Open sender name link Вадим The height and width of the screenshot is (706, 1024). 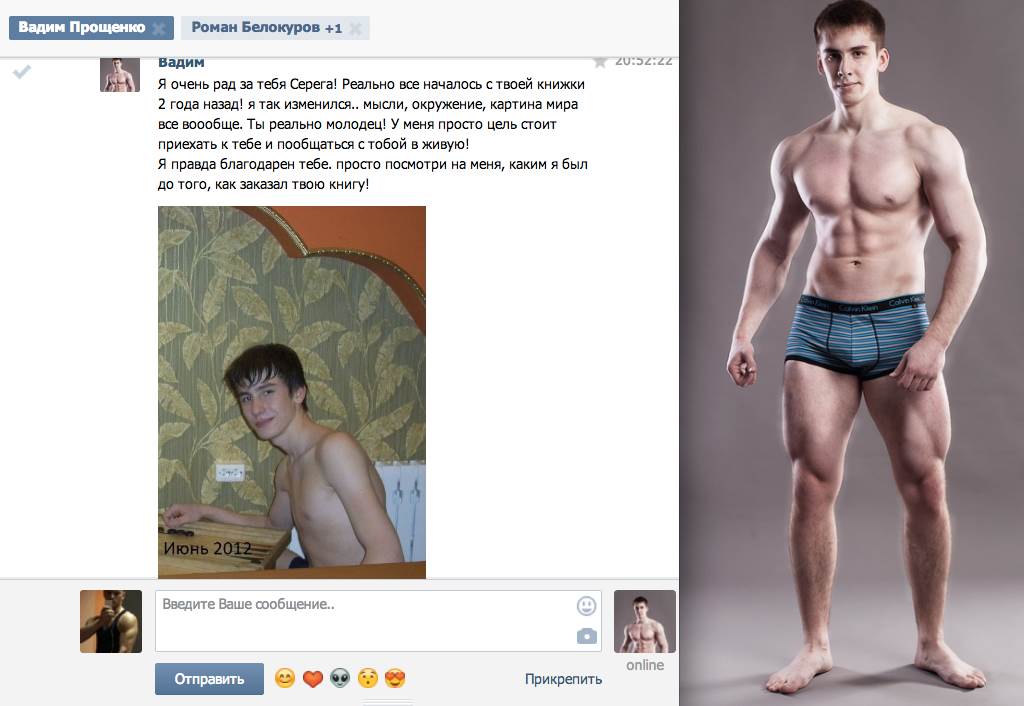181,63
